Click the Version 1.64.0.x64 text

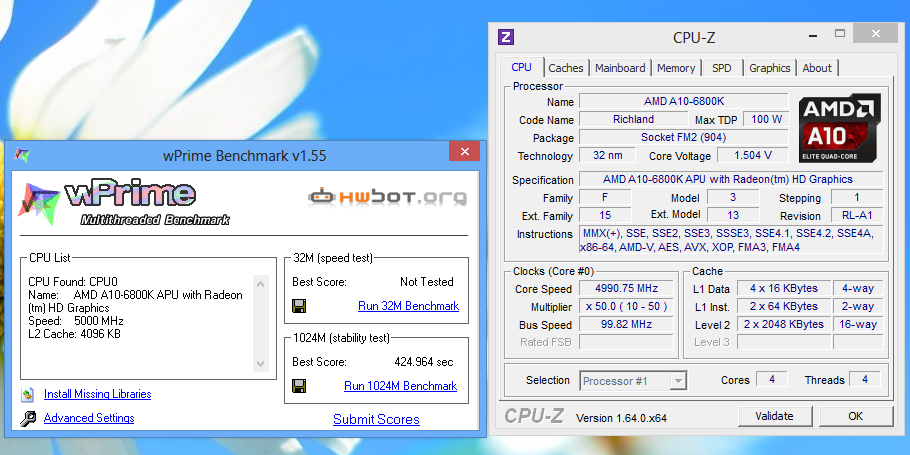point(621,418)
